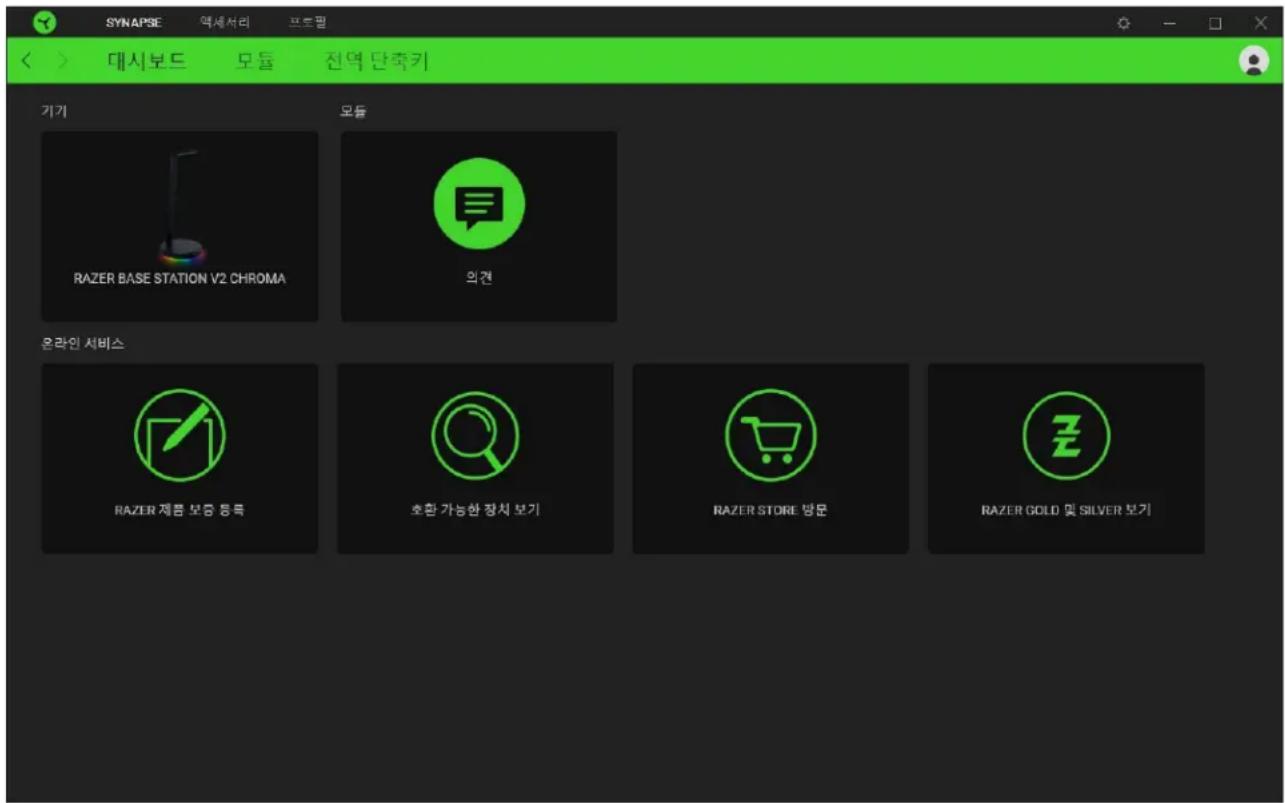Click the Razer logo icon in title bar

tap(46, 23)
